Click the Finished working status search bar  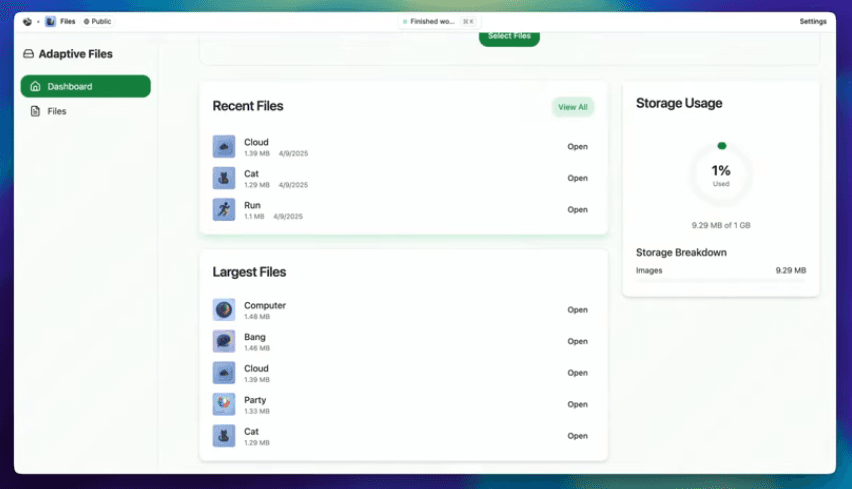[x=439, y=21]
